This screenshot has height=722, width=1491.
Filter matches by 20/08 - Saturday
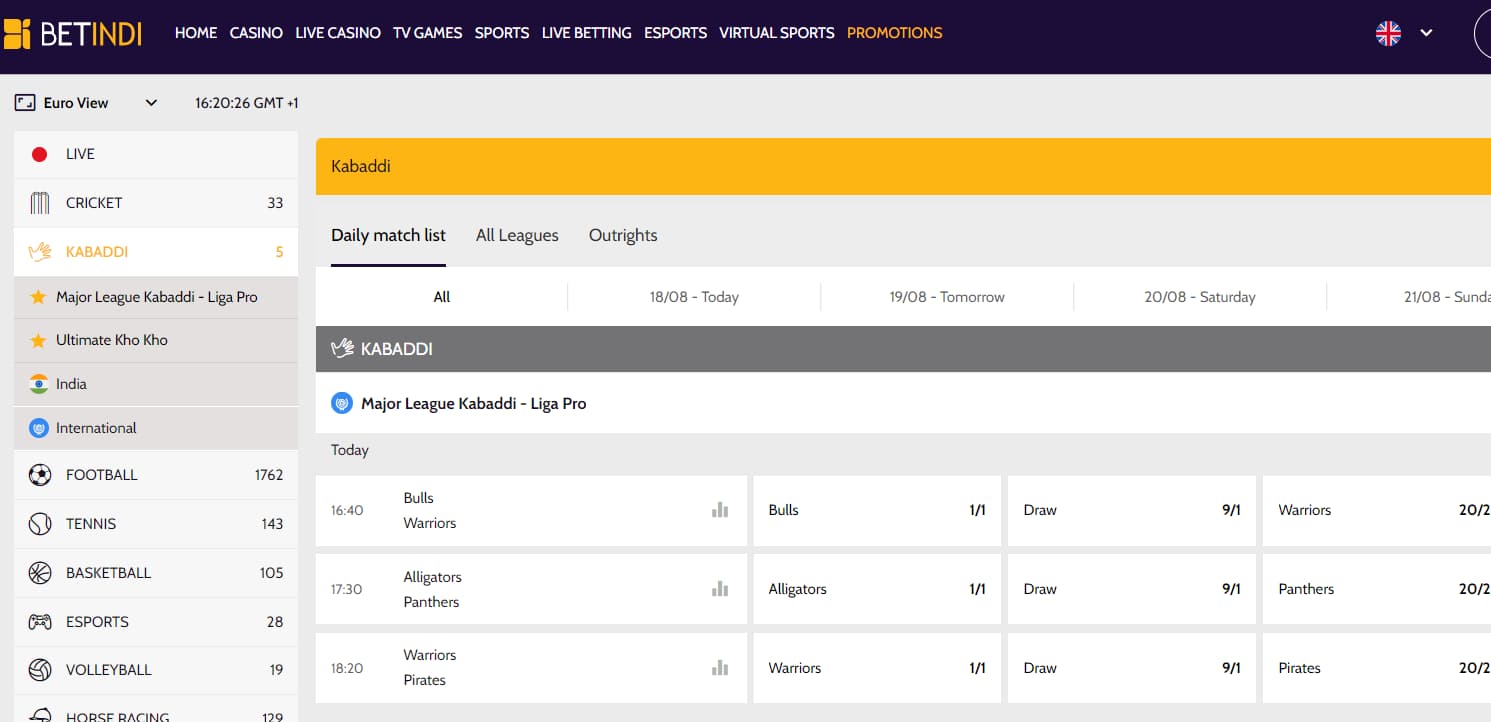coord(1200,297)
